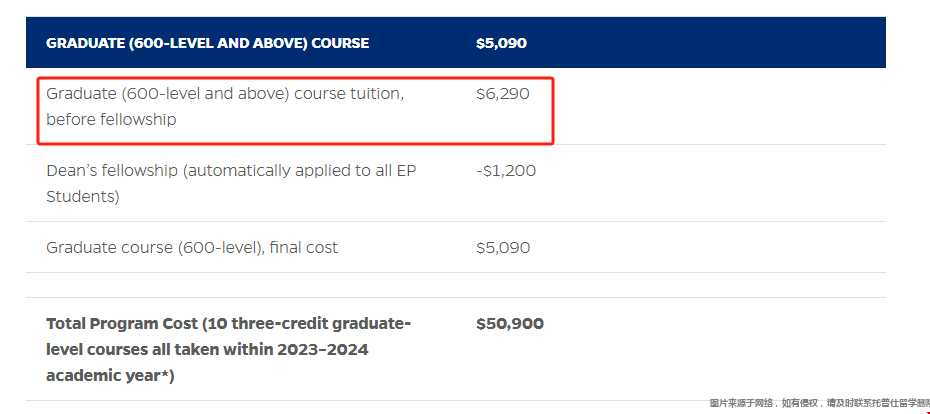This screenshot has height=414, width=930.
Task: Select the Total Program Cost description
Action: [x=228, y=349]
